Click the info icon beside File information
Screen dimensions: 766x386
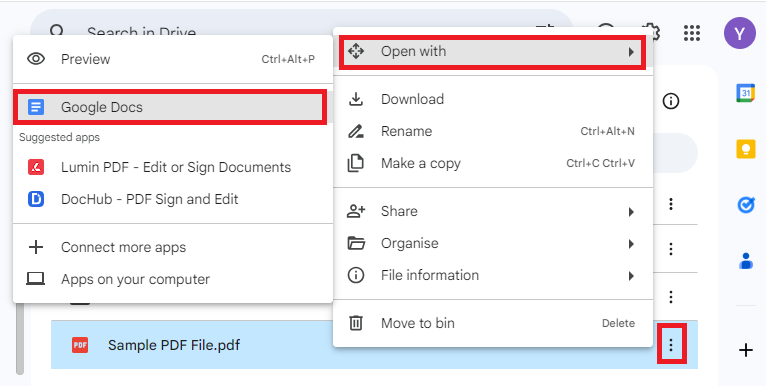point(356,275)
